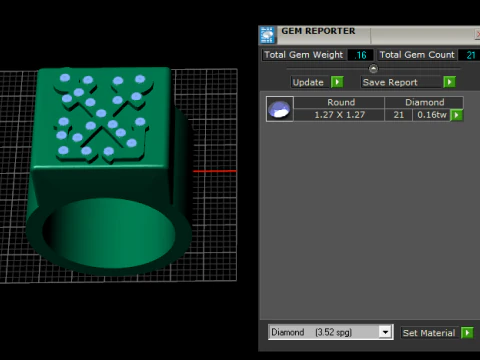This screenshot has height=360, width=480.
Task: Click the Total Gem Count label
Action: (x=417, y=55)
